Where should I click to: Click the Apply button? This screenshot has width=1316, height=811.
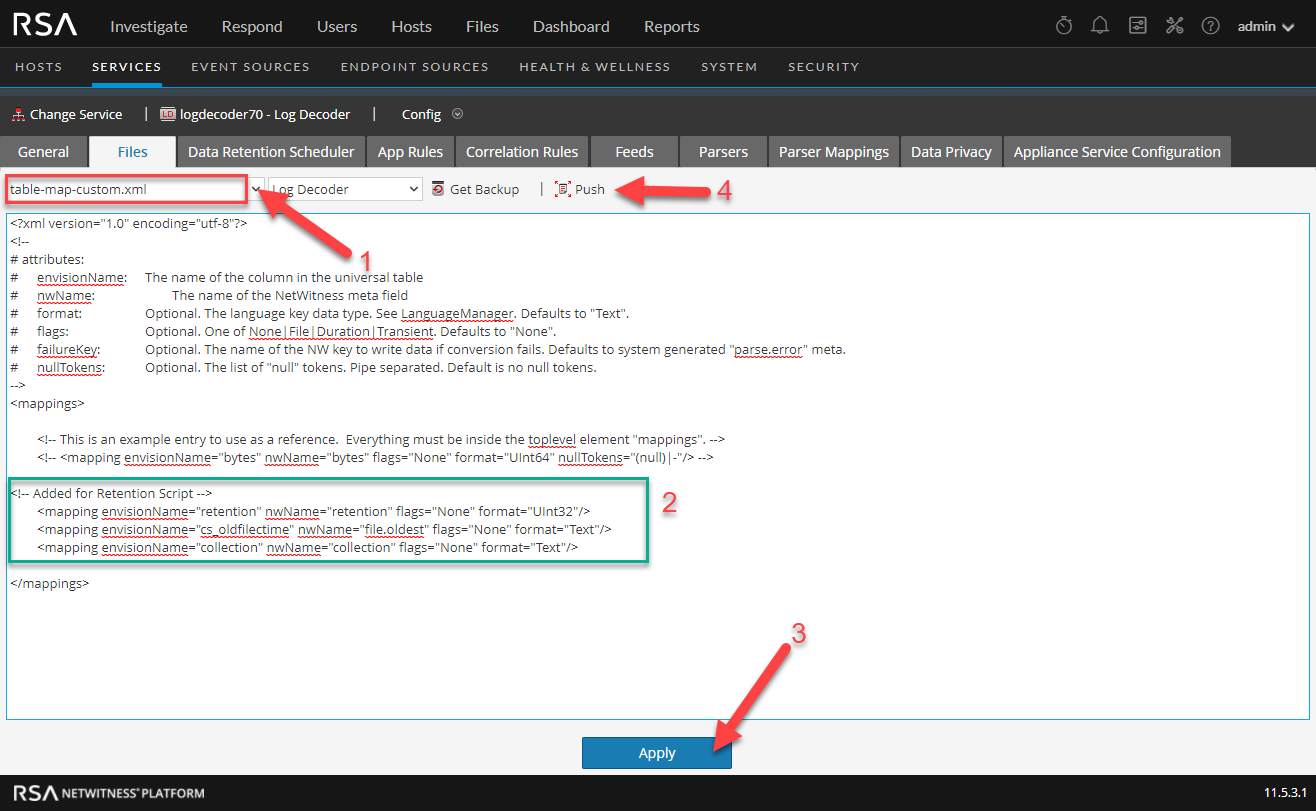pos(656,753)
